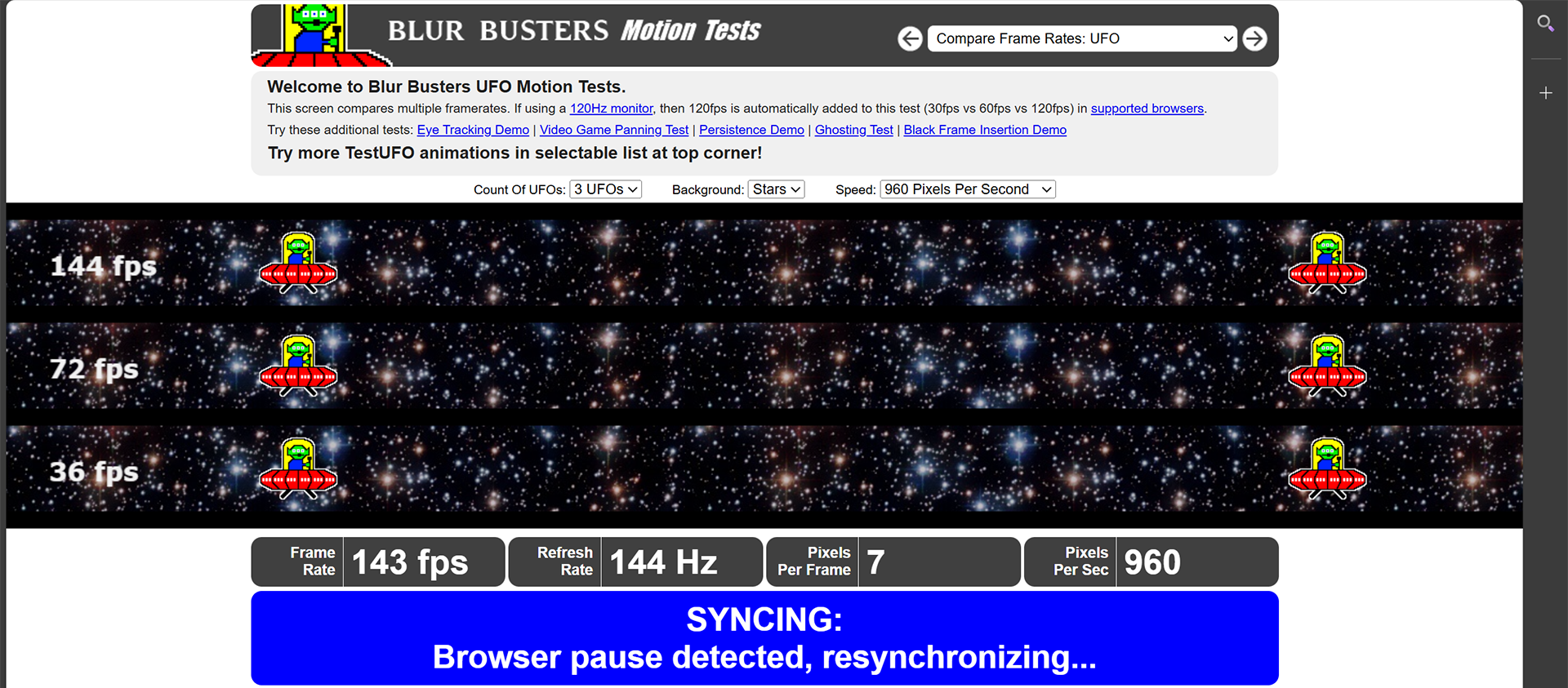Open the supported browsers link

[x=1147, y=109]
